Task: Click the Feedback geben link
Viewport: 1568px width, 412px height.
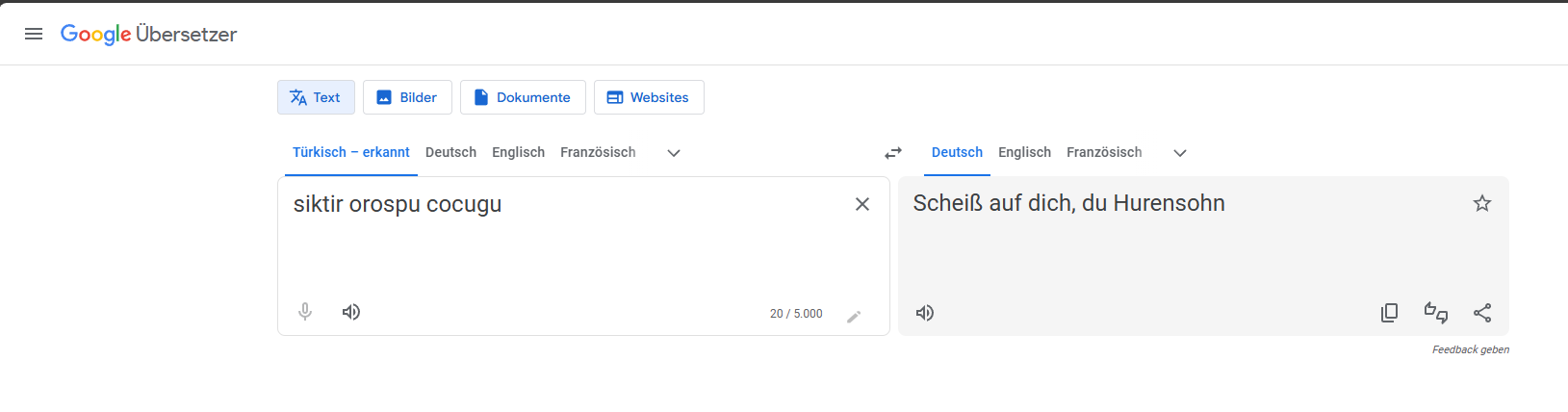Action: point(1470,349)
